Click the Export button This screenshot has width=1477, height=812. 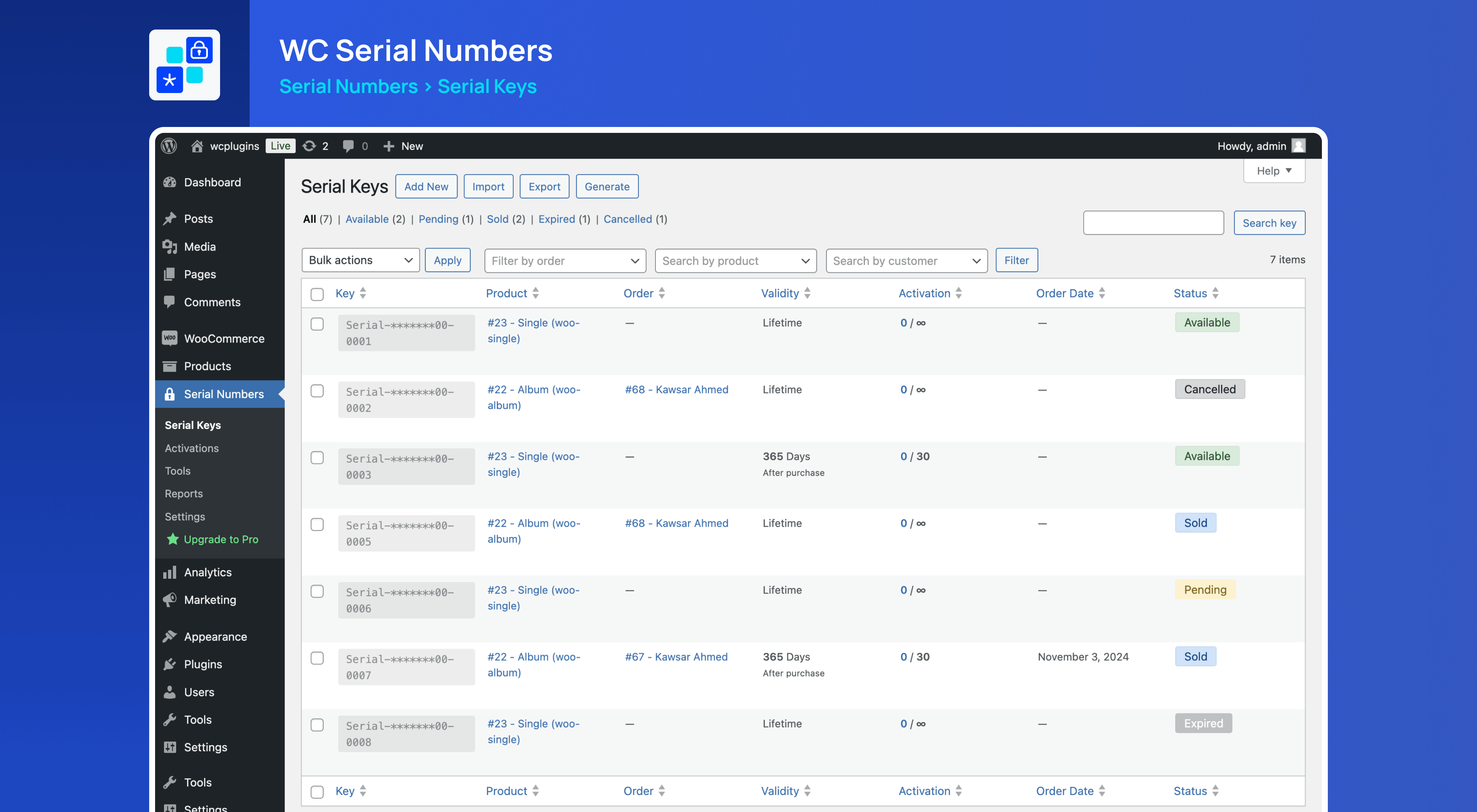(x=544, y=186)
